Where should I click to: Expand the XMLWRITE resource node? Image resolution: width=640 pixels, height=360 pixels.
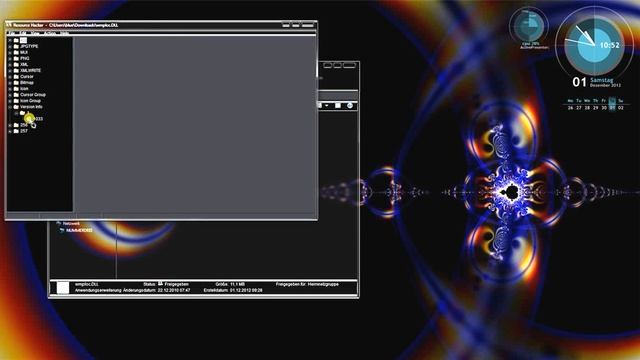10,71
